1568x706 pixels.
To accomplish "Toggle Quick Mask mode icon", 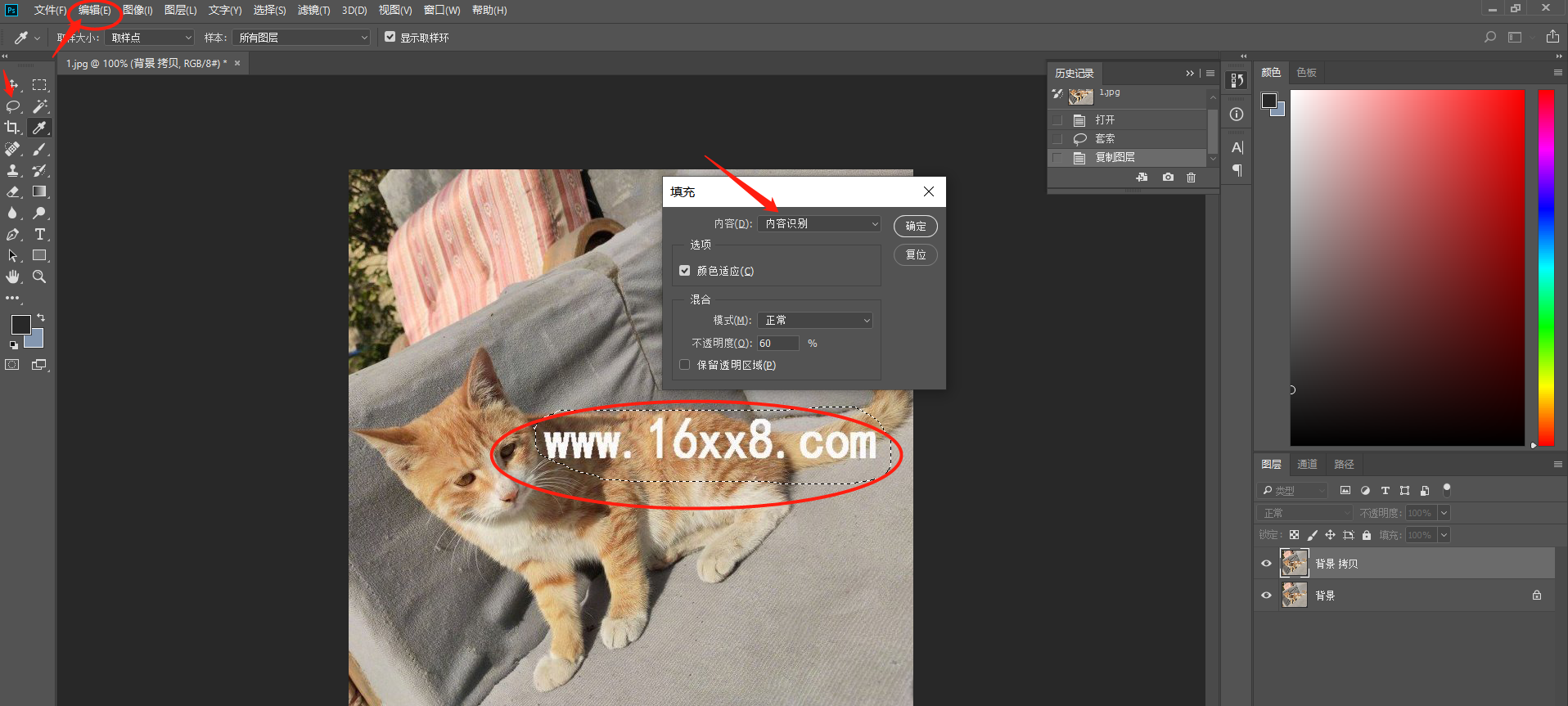I will tap(12, 365).
